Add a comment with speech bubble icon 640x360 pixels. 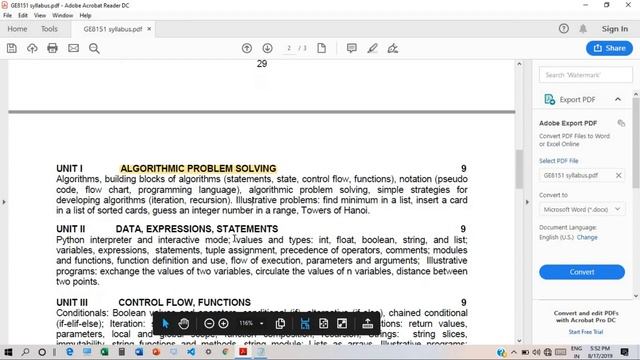tap(351, 48)
